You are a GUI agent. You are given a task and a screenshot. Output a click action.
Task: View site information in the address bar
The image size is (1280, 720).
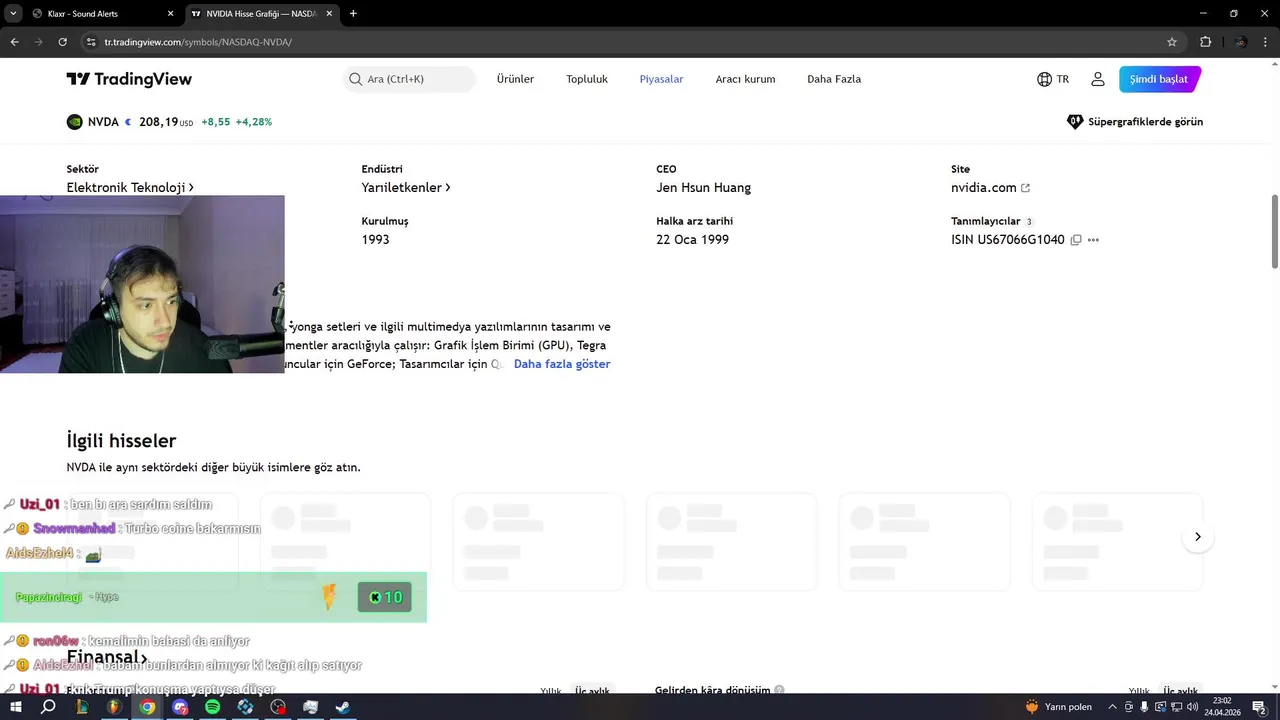(91, 42)
